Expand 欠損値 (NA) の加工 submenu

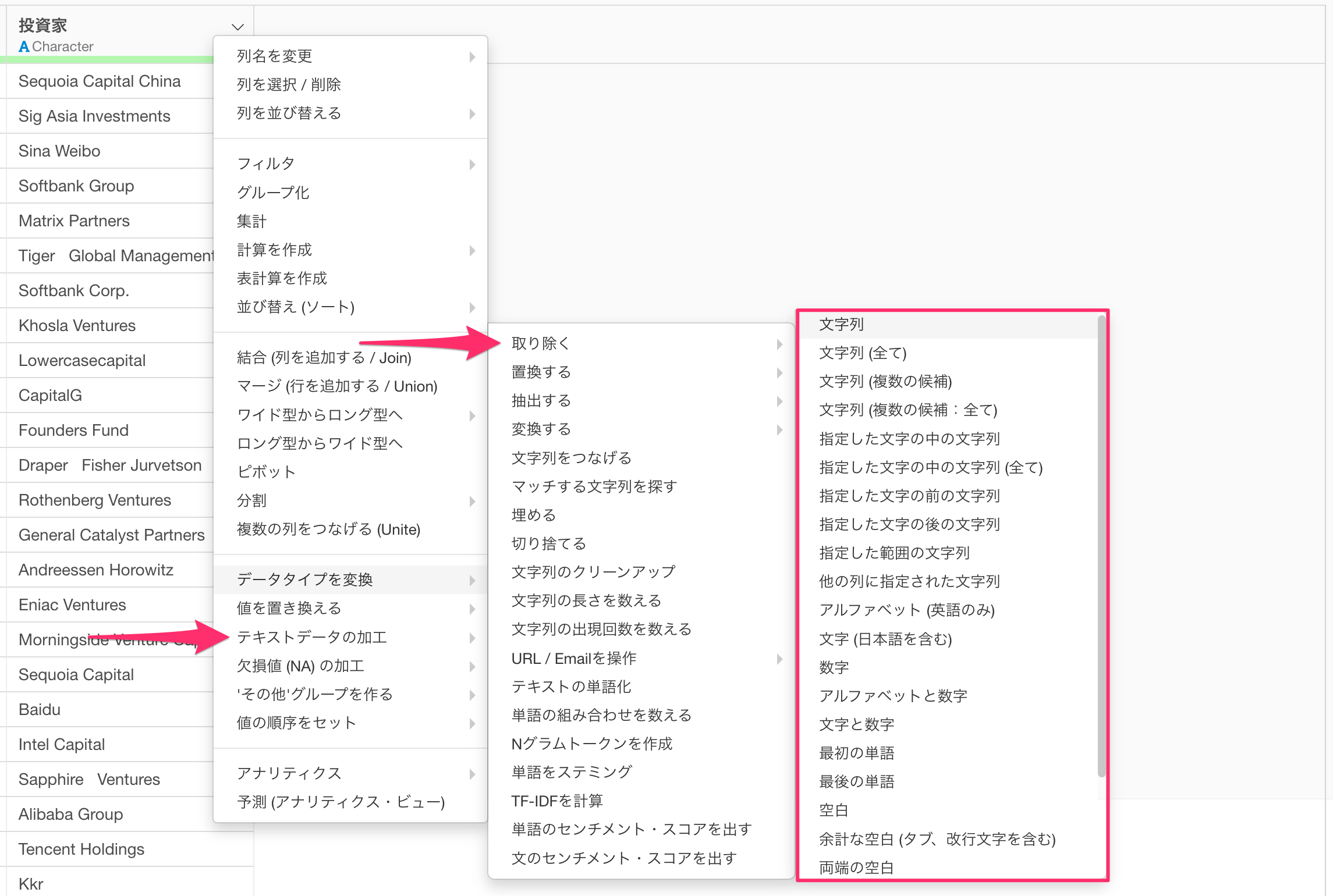click(350, 666)
